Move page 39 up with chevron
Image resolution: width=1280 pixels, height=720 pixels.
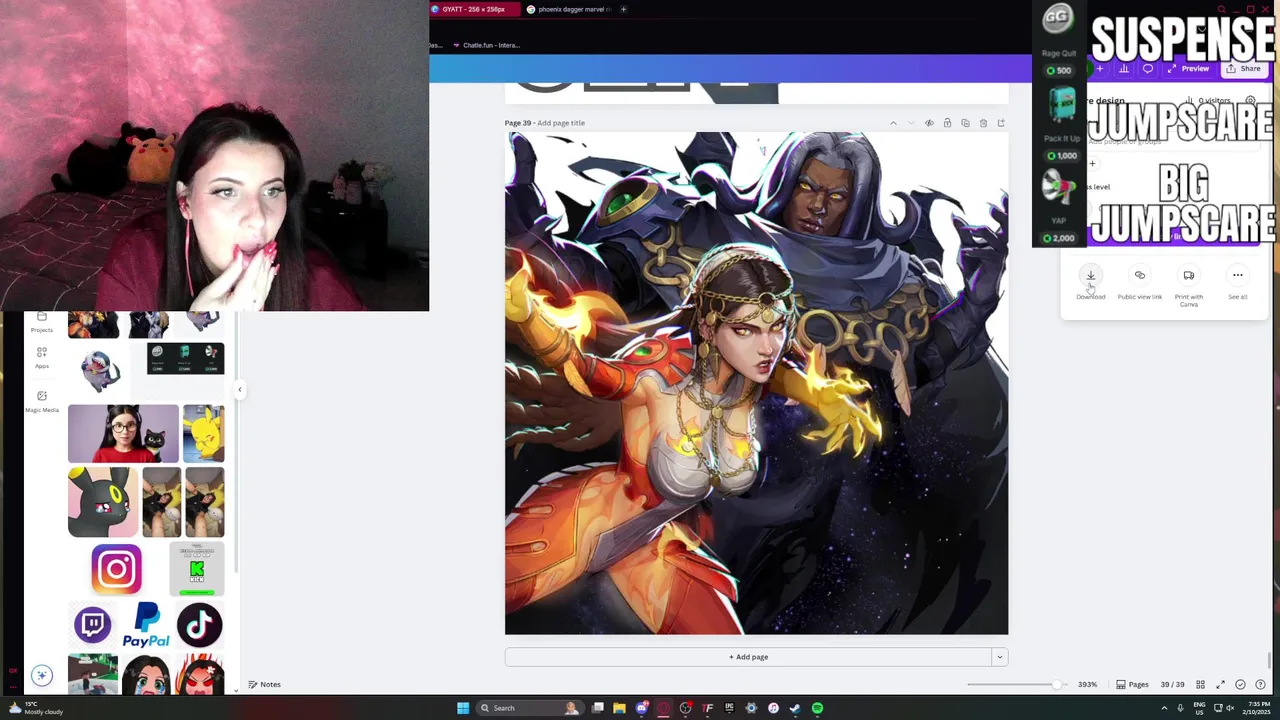893,123
